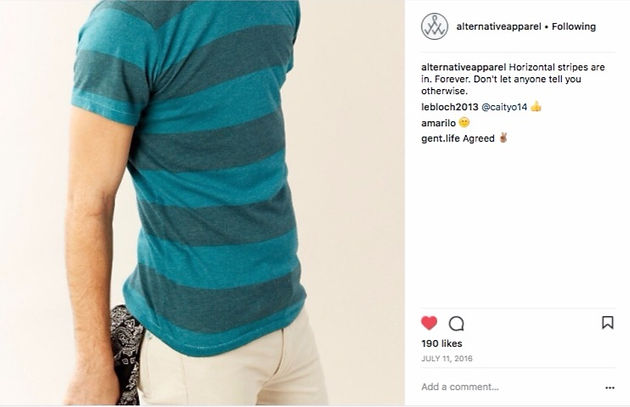Click the yellow face emoji by amarilo
The height and width of the screenshot is (407, 630).
(464, 122)
